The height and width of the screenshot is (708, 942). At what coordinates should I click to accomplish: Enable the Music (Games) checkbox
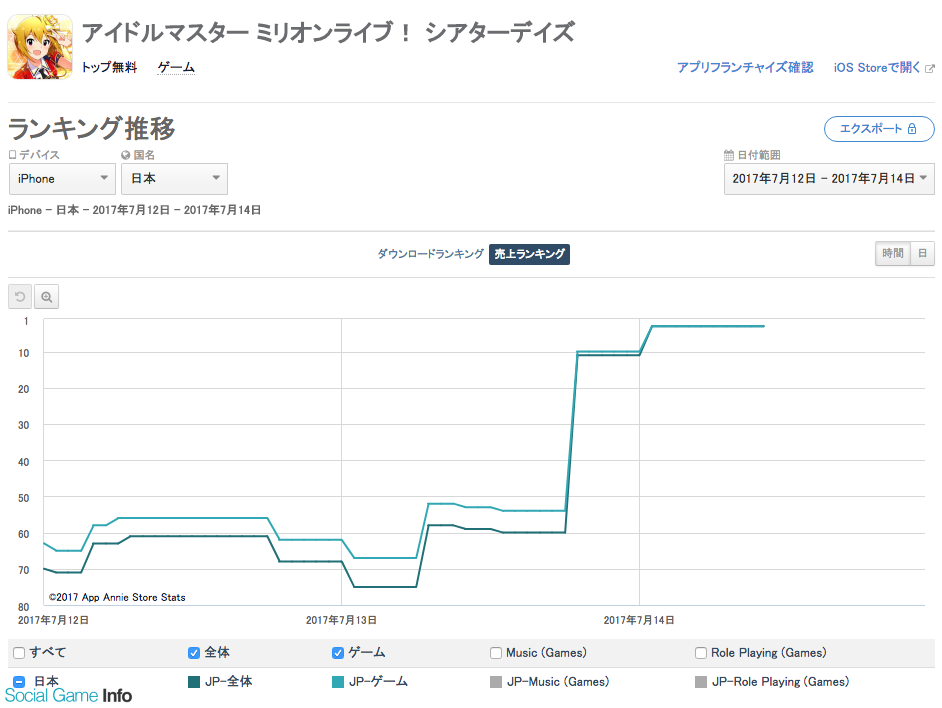(496, 653)
